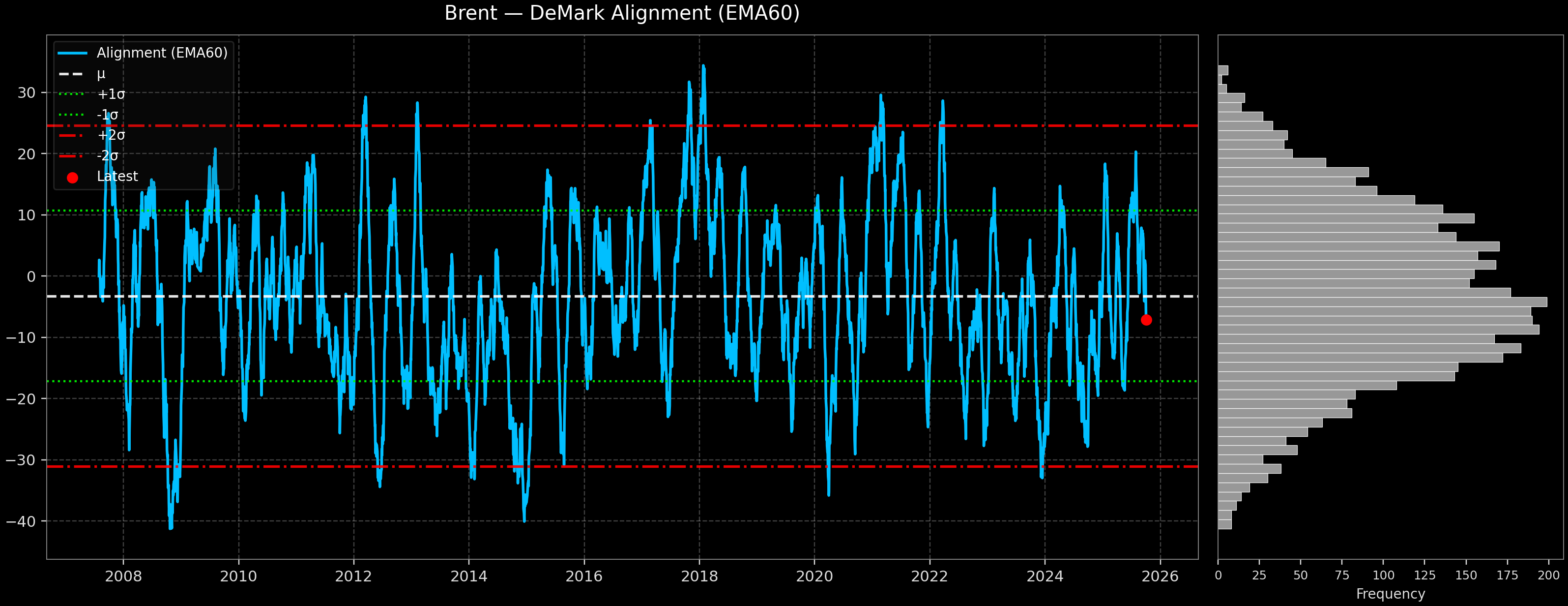Click the topmost histogram bar
Image resolution: width=1568 pixels, height=606 pixels.
1223,70
